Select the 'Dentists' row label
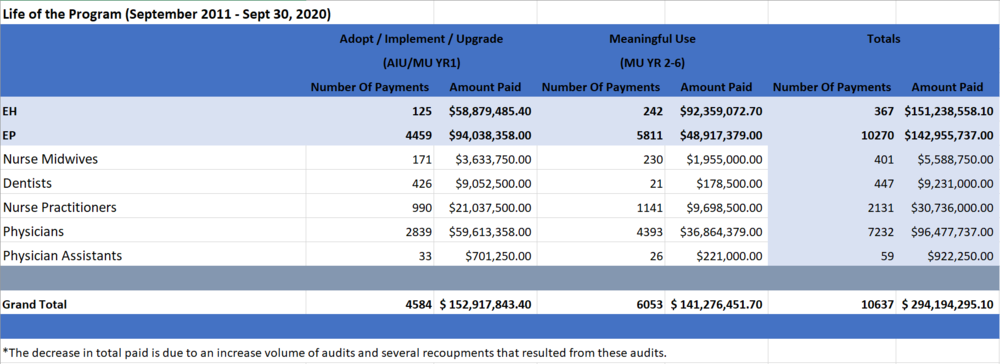This screenshot has width=1000, height=364. point(27,184)
